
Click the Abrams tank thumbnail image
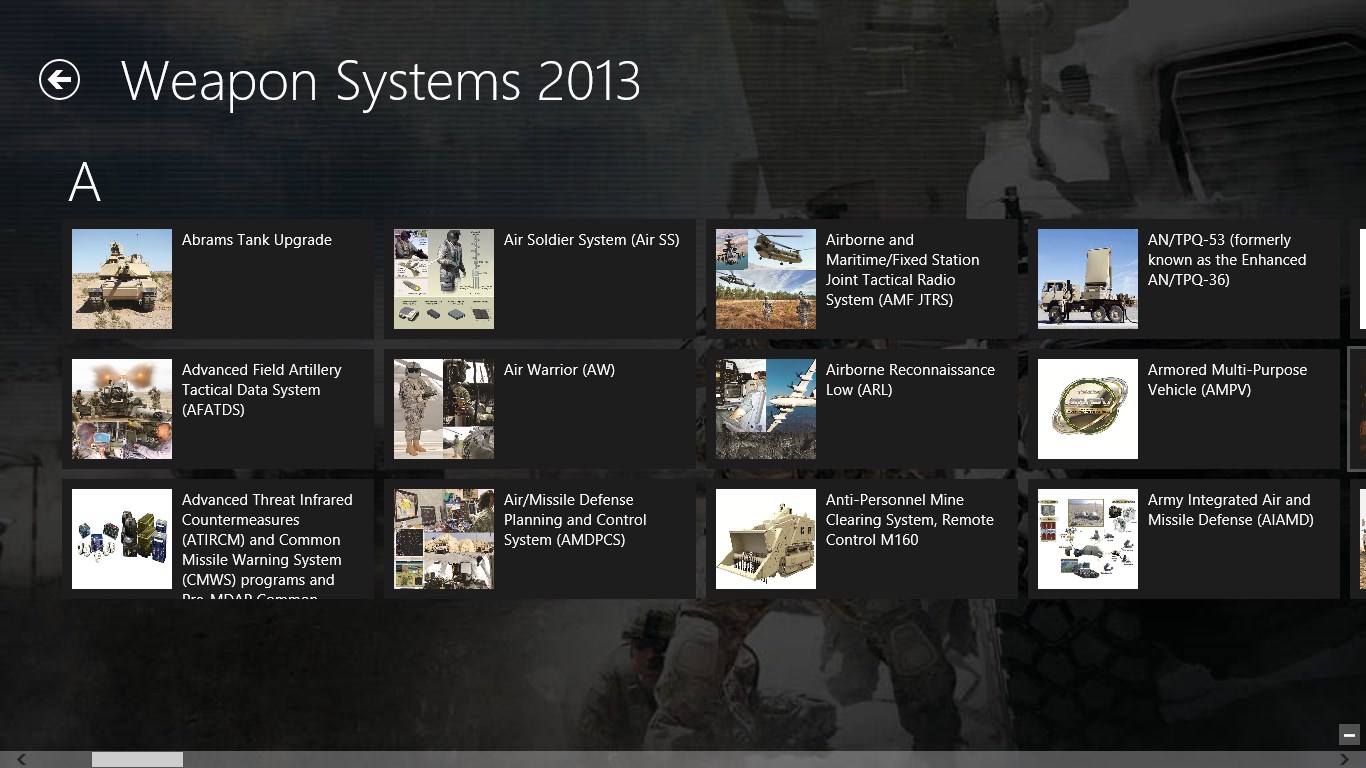tap(121, 278)
